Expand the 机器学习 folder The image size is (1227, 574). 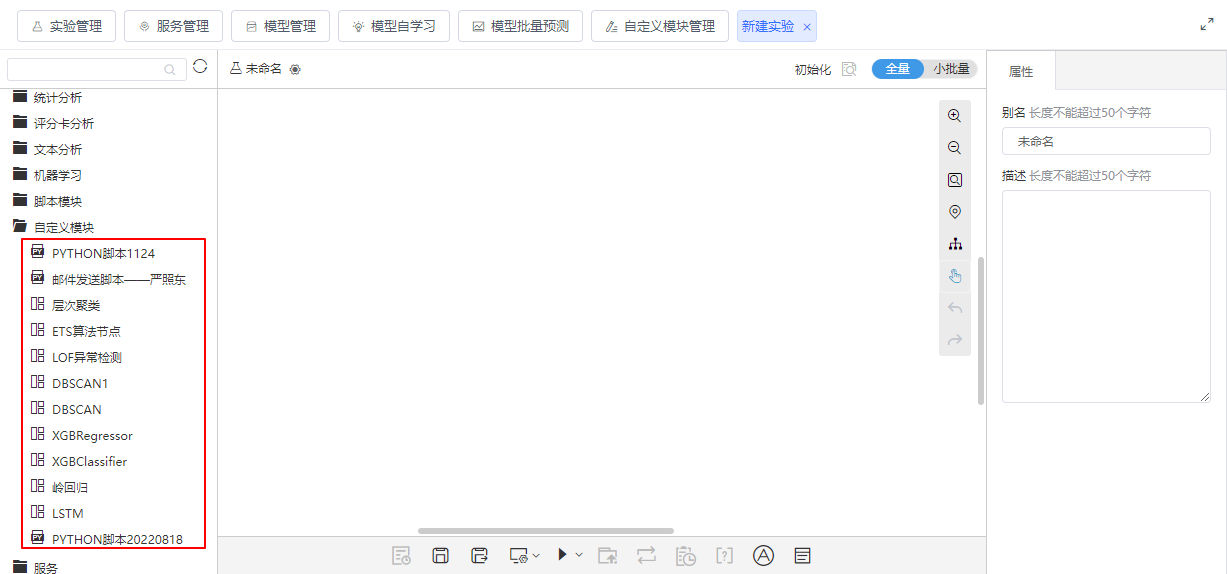[x=60, y=176]
